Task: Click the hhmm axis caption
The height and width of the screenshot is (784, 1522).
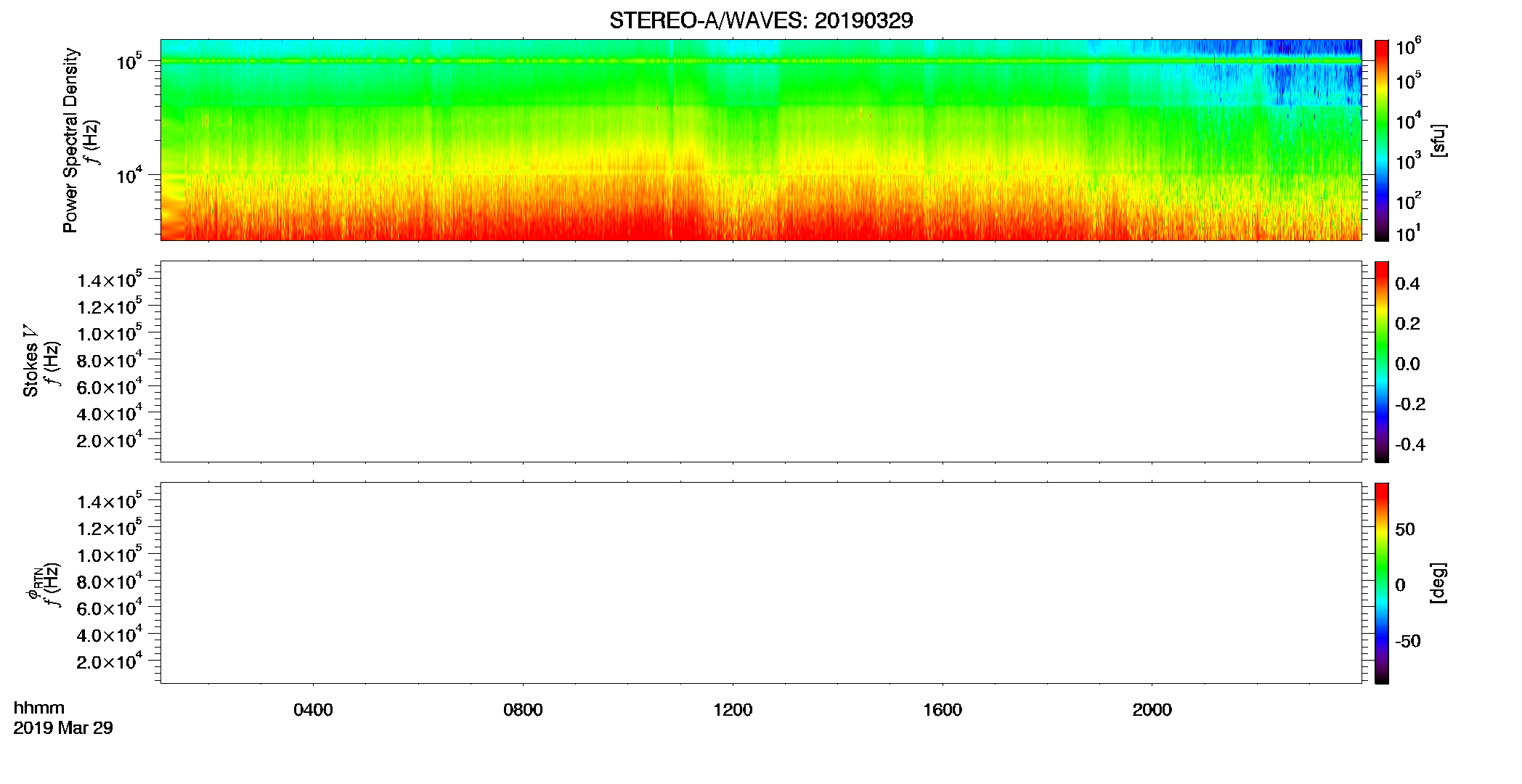Action: (x=39, y=708)
